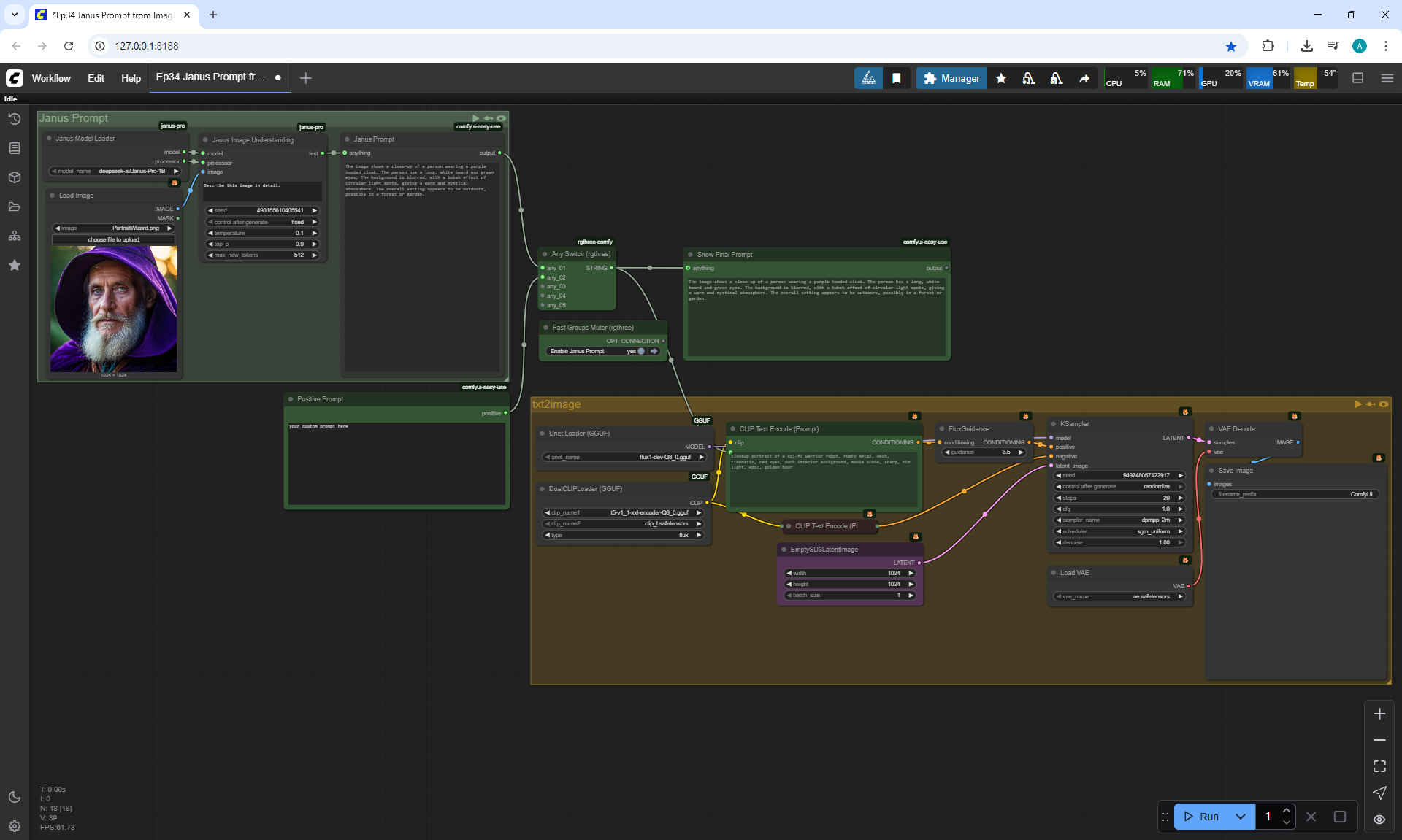1402x840 pixels.
Task: Toggle link visibility eye icon
Action: pos(1379,819)
